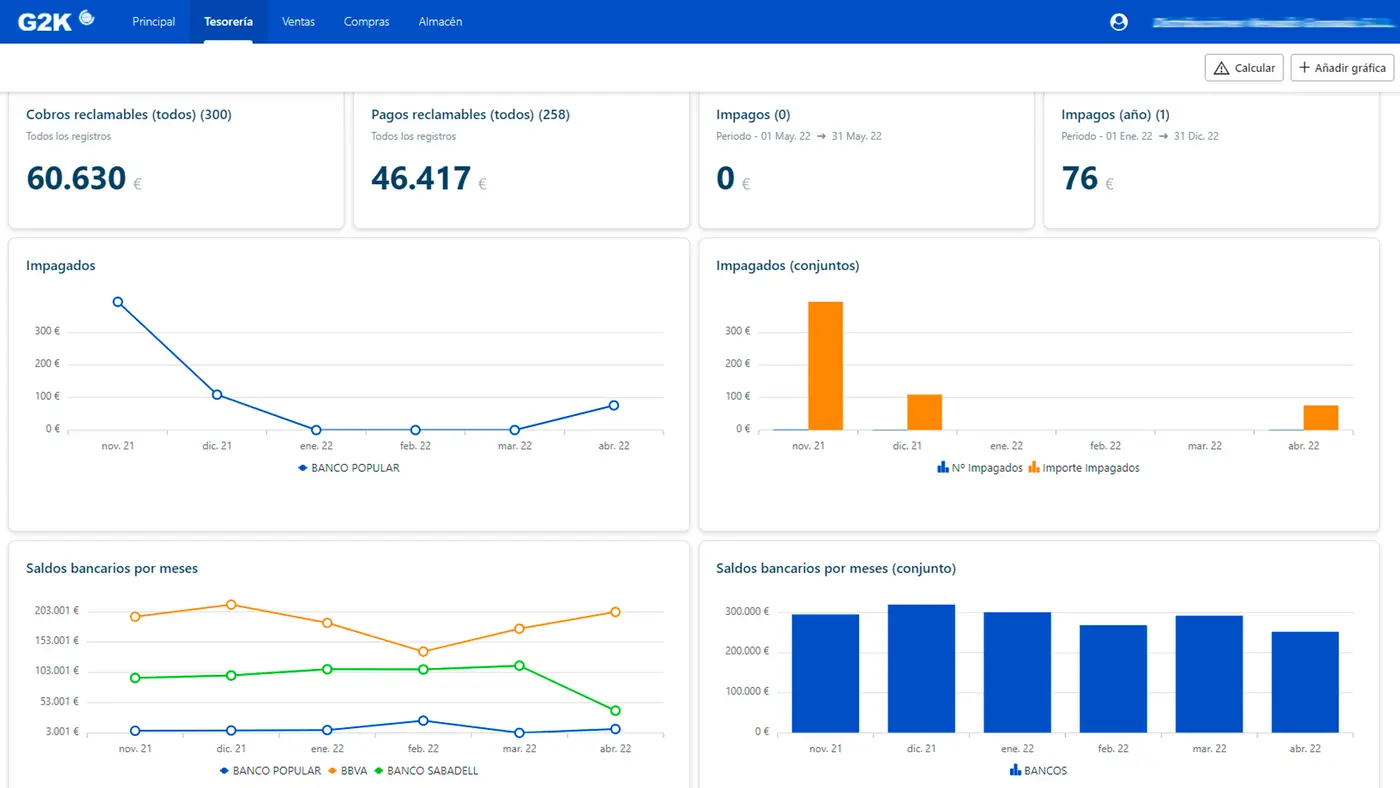Click the orange dic. 21 bar in Impagados (conjuntos)
Screen dimensions: 1400x788
[925, 412]
